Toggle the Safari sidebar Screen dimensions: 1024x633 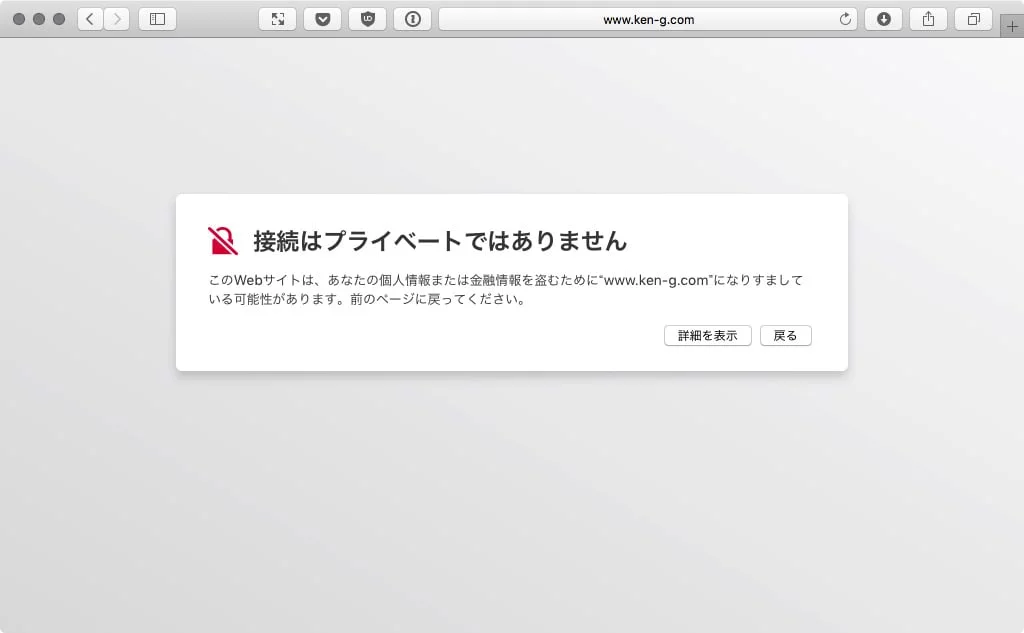point(158,18)
